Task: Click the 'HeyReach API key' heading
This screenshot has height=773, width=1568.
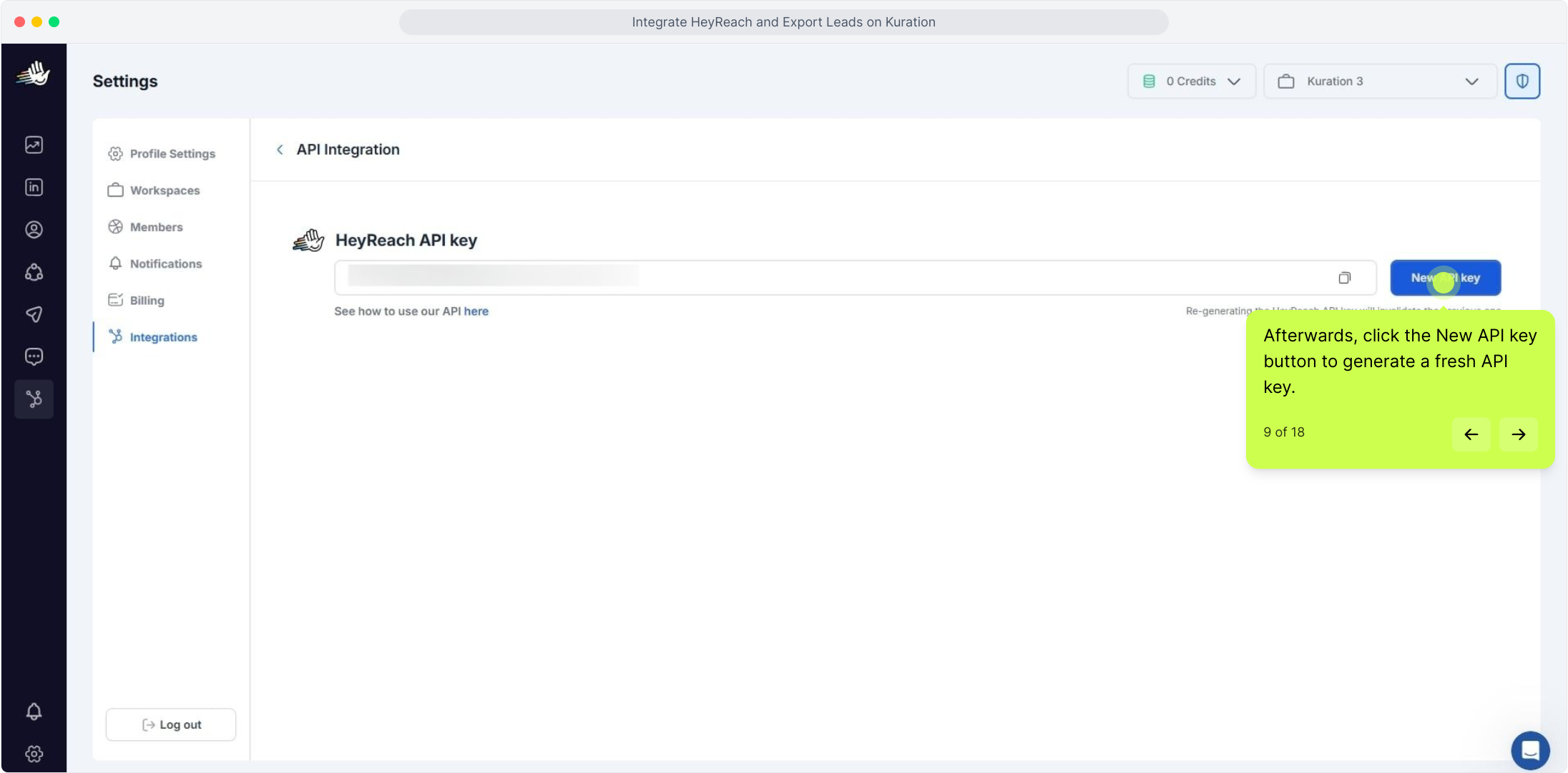Action: tap(406, 240)
